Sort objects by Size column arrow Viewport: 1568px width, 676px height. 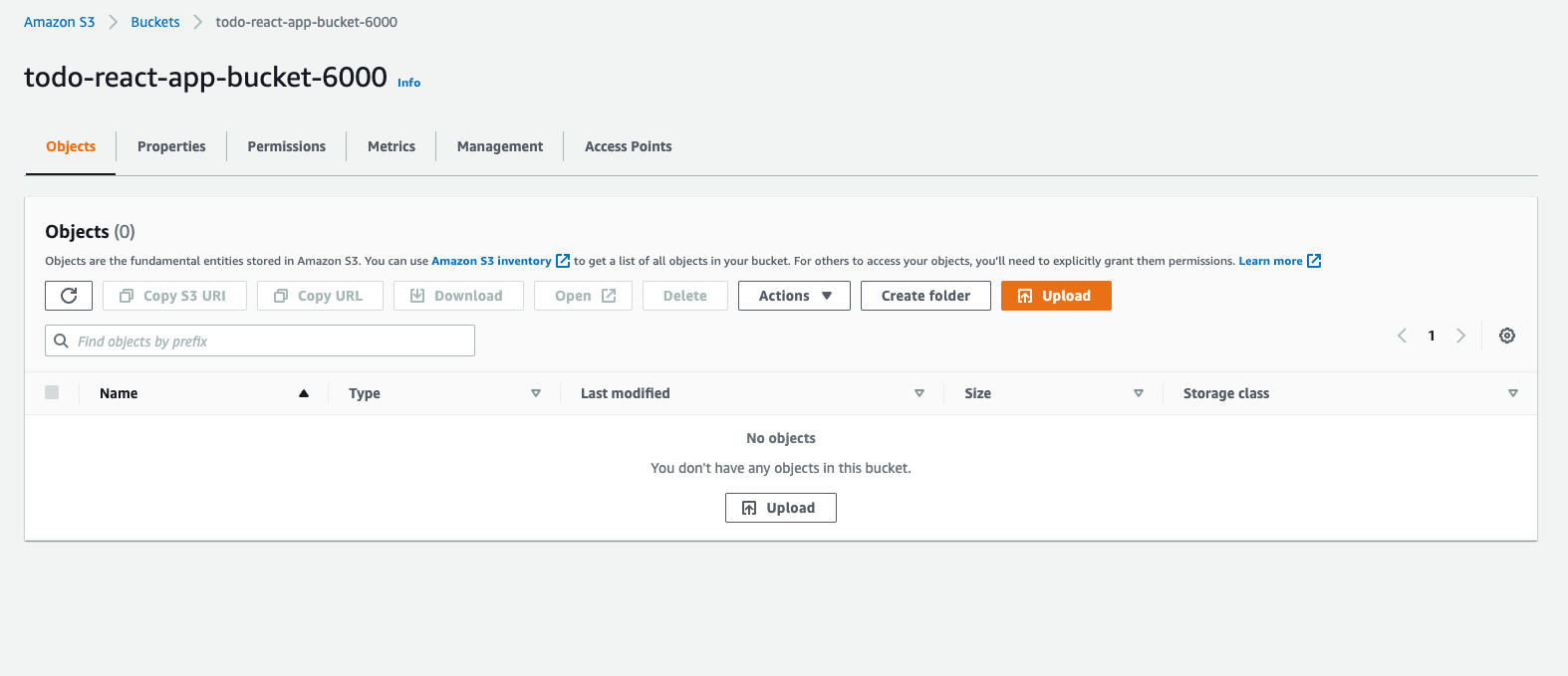pos(1139,393)
